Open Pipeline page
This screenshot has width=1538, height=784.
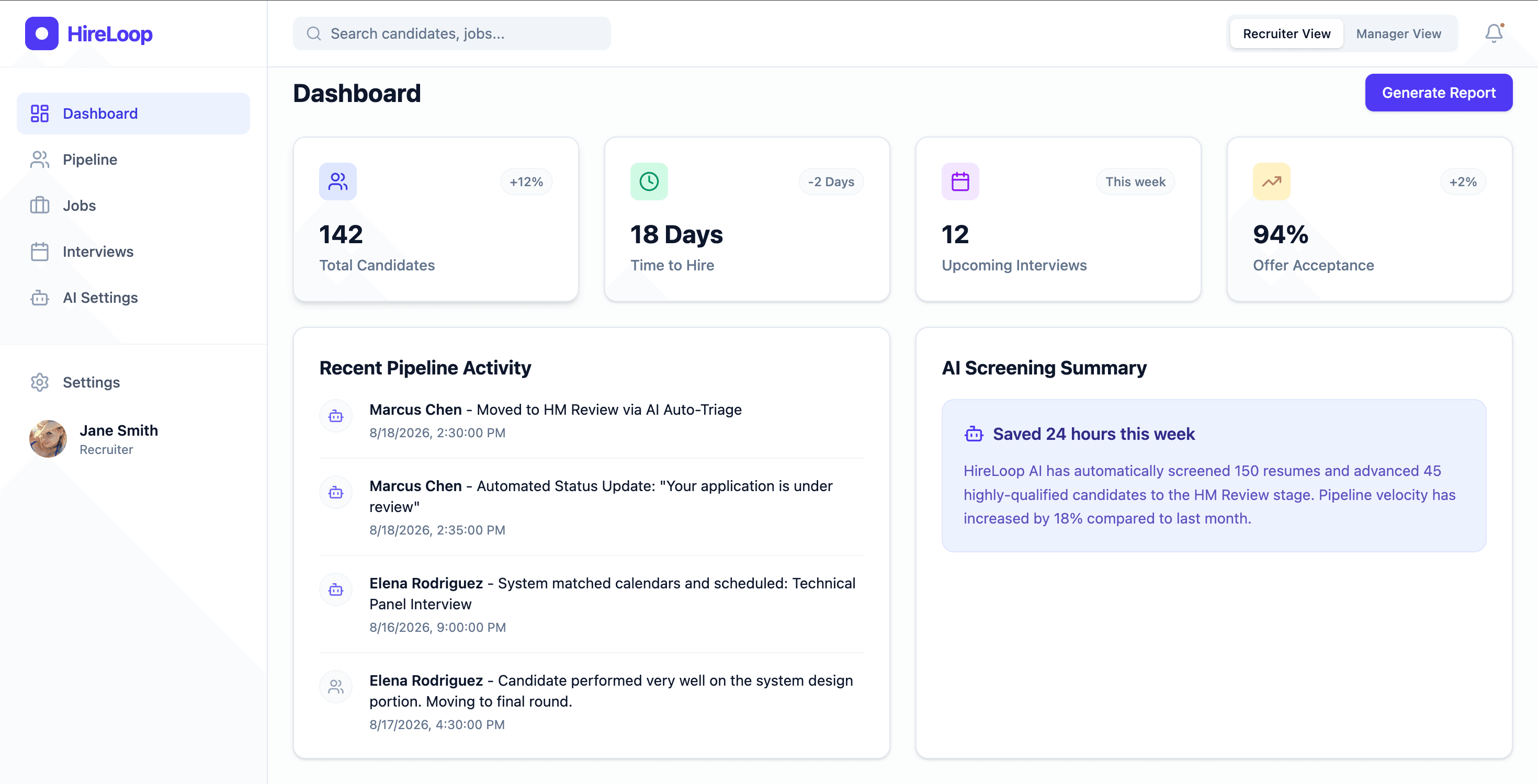tap(133, 160)
